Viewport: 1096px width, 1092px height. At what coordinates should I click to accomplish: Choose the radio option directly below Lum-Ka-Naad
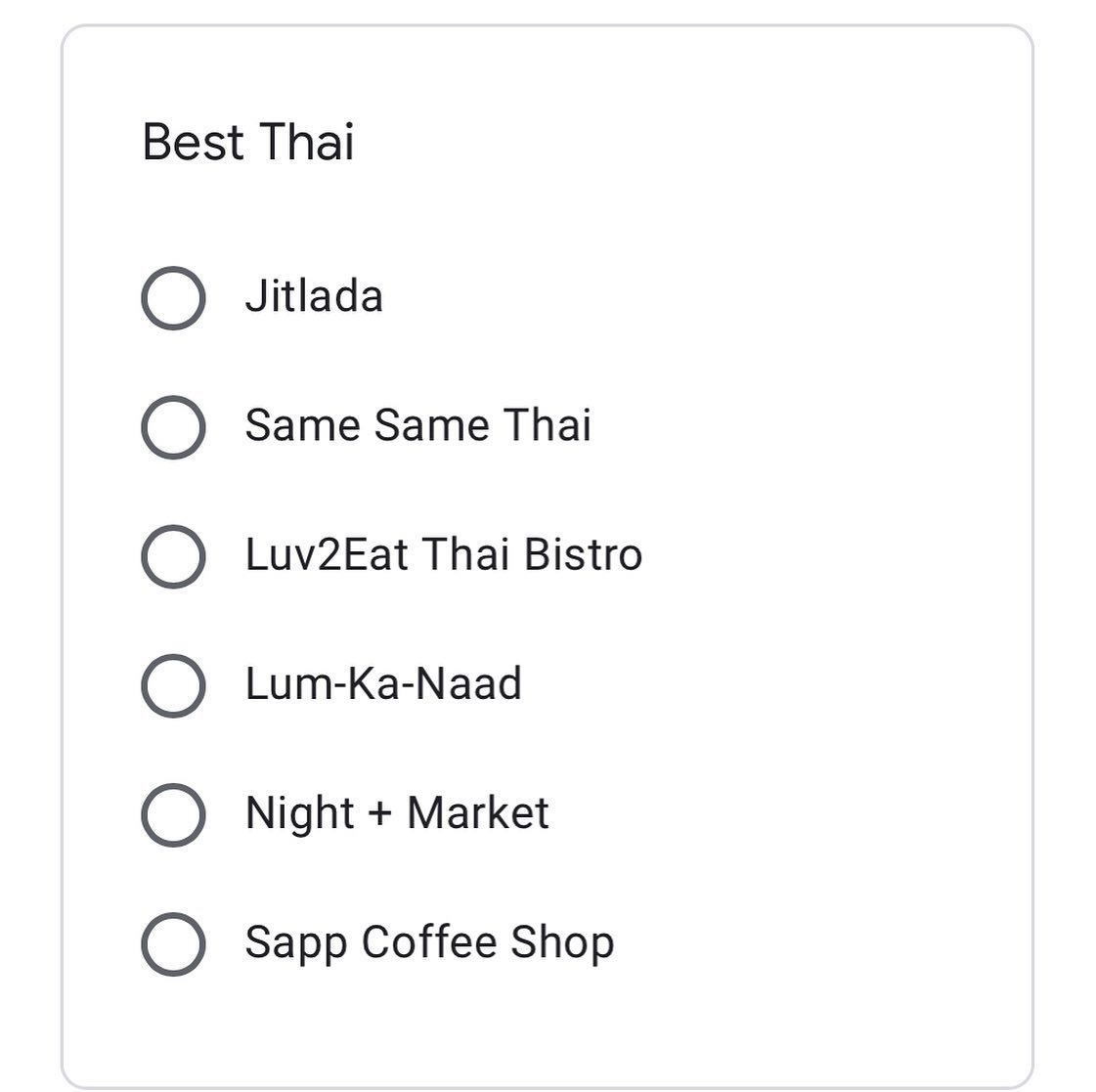pyautogui.click(x=173, y=813)
